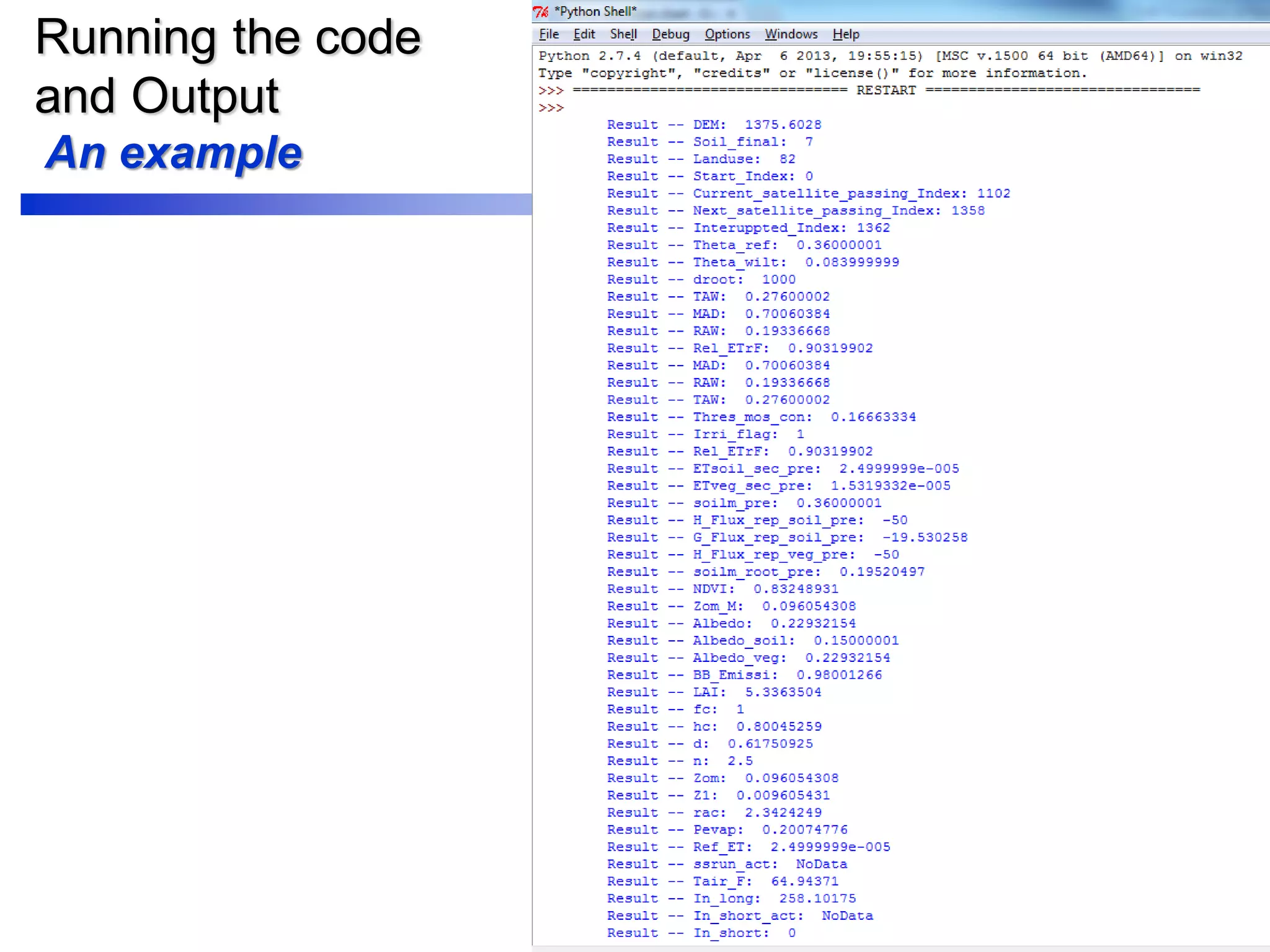The width and height of the screenshot is (1270, 952).
Task: Click the Python Shell window title text
Action: click(x=595, y=12)
